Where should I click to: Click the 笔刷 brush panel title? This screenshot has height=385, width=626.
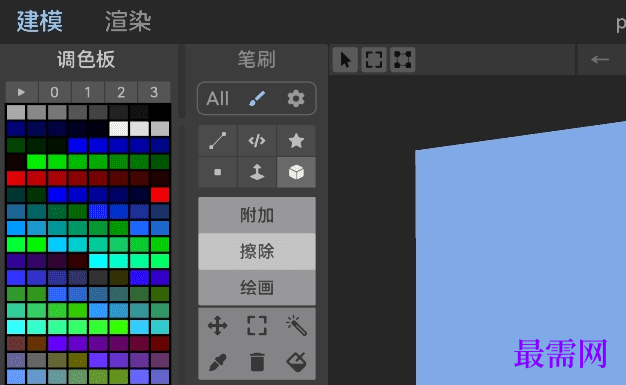click(x=257, y=60)
